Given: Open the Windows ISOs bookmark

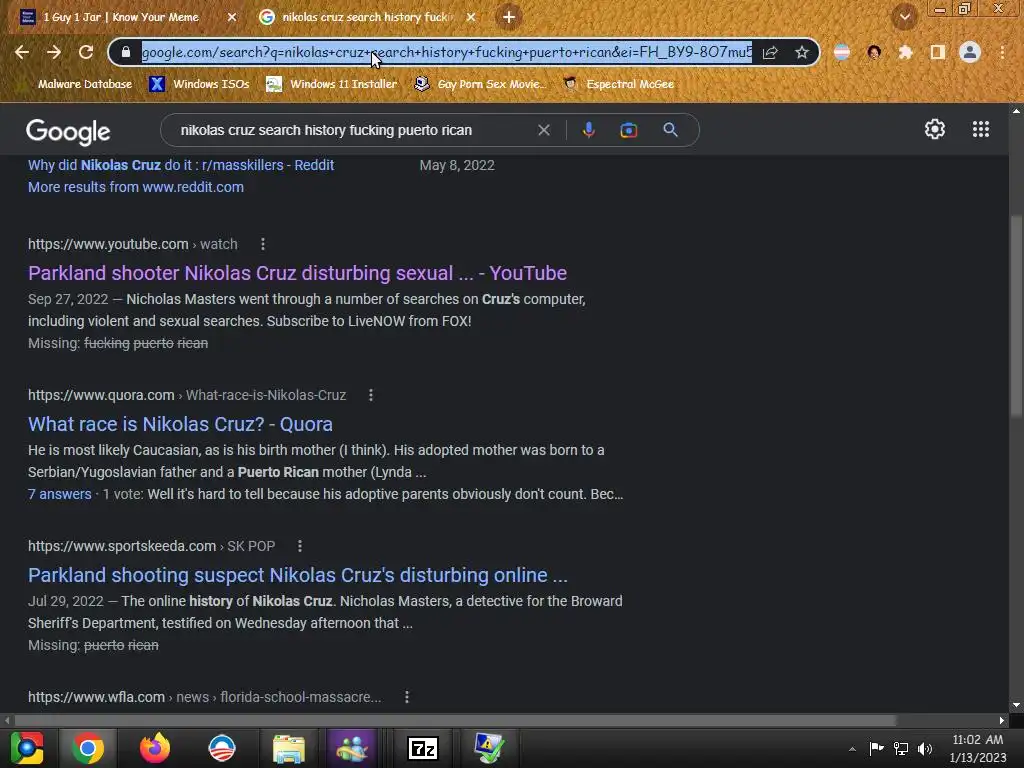Looking at the screenshot, I should click(199, 84).
